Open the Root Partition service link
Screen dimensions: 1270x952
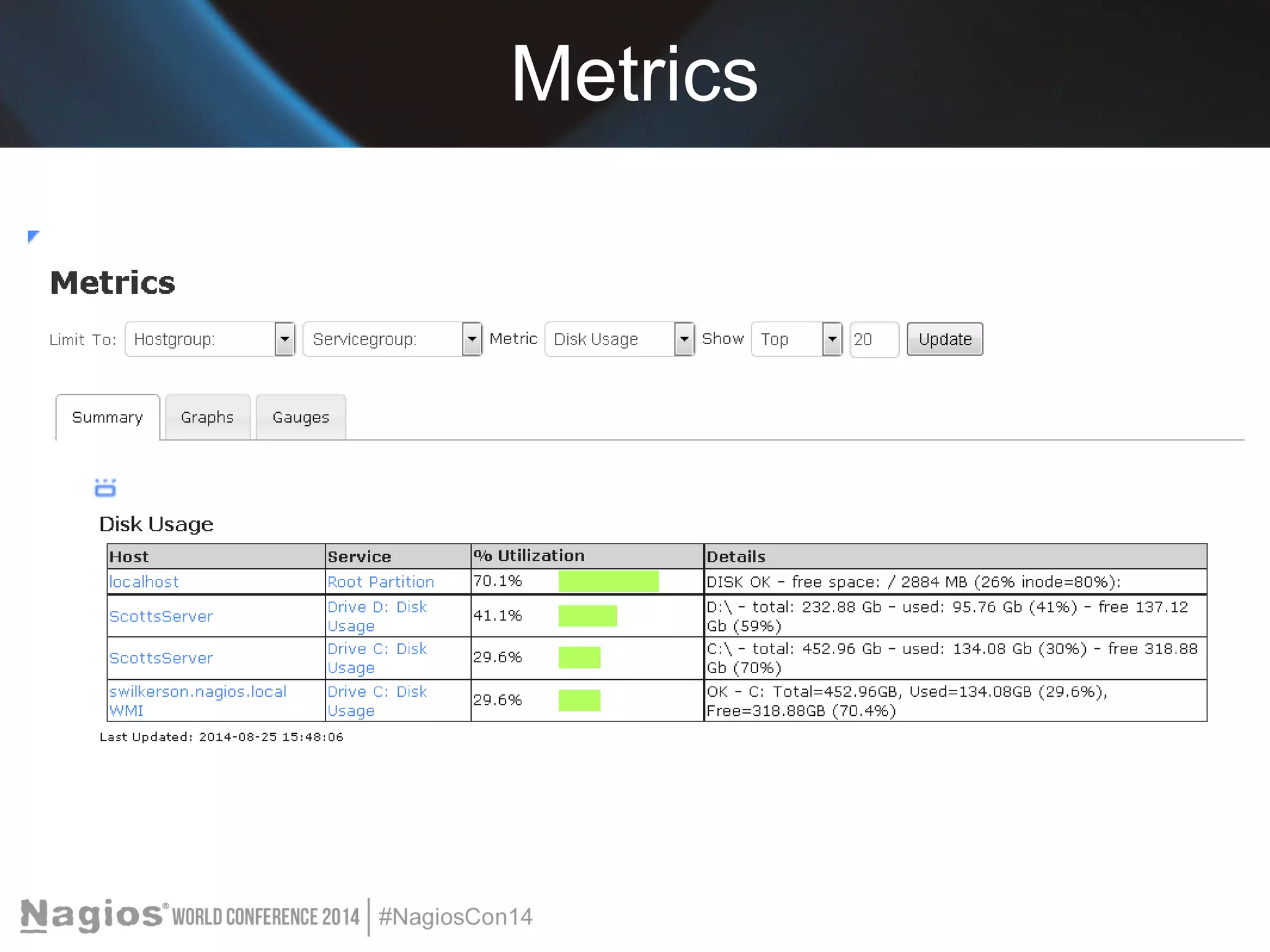click(x=381, y=582)
